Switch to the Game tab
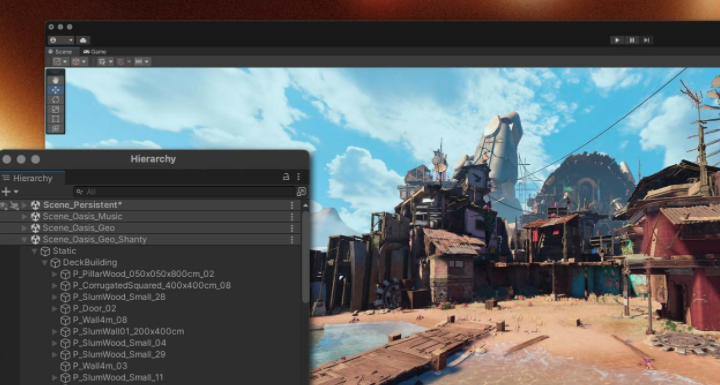 95,52
